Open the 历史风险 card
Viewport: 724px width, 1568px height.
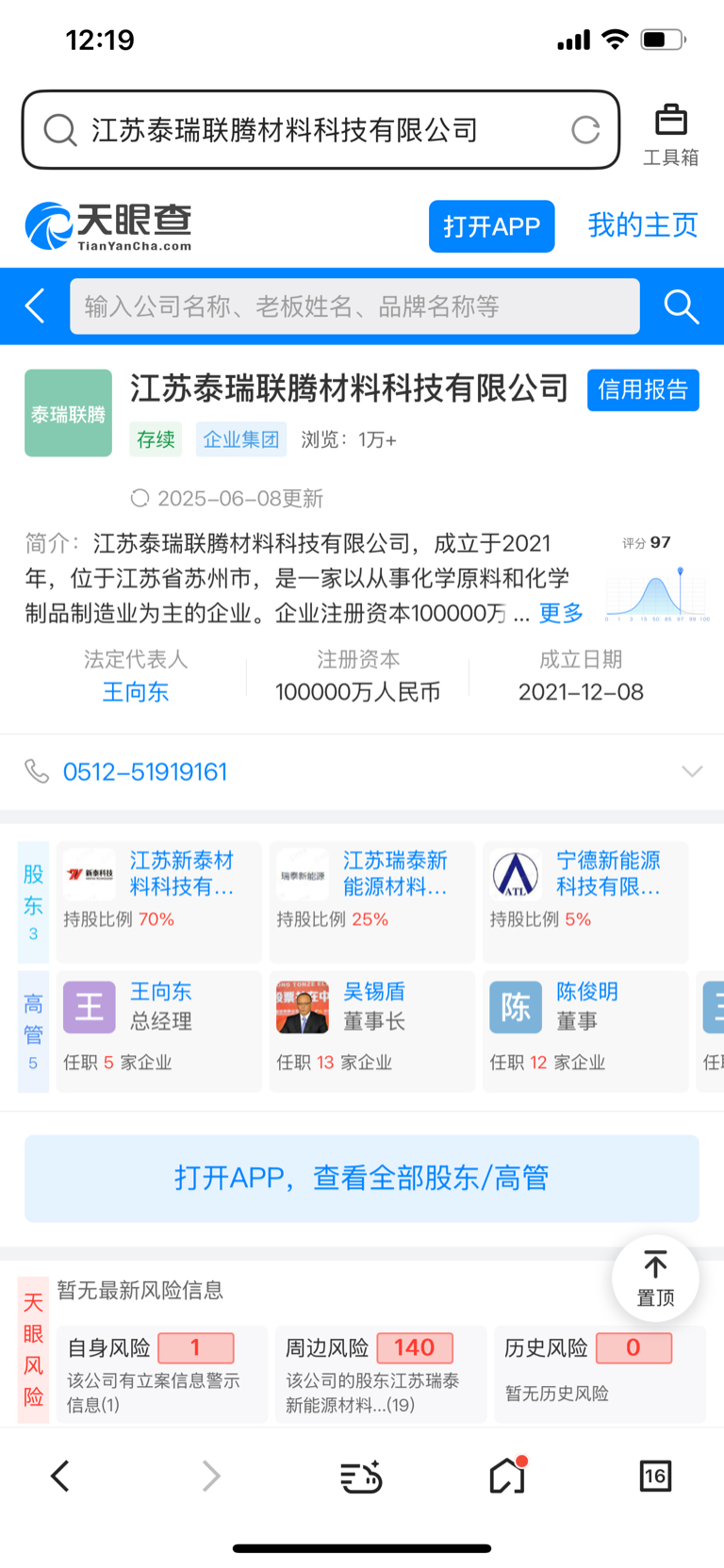click(x=600, y=1374)
